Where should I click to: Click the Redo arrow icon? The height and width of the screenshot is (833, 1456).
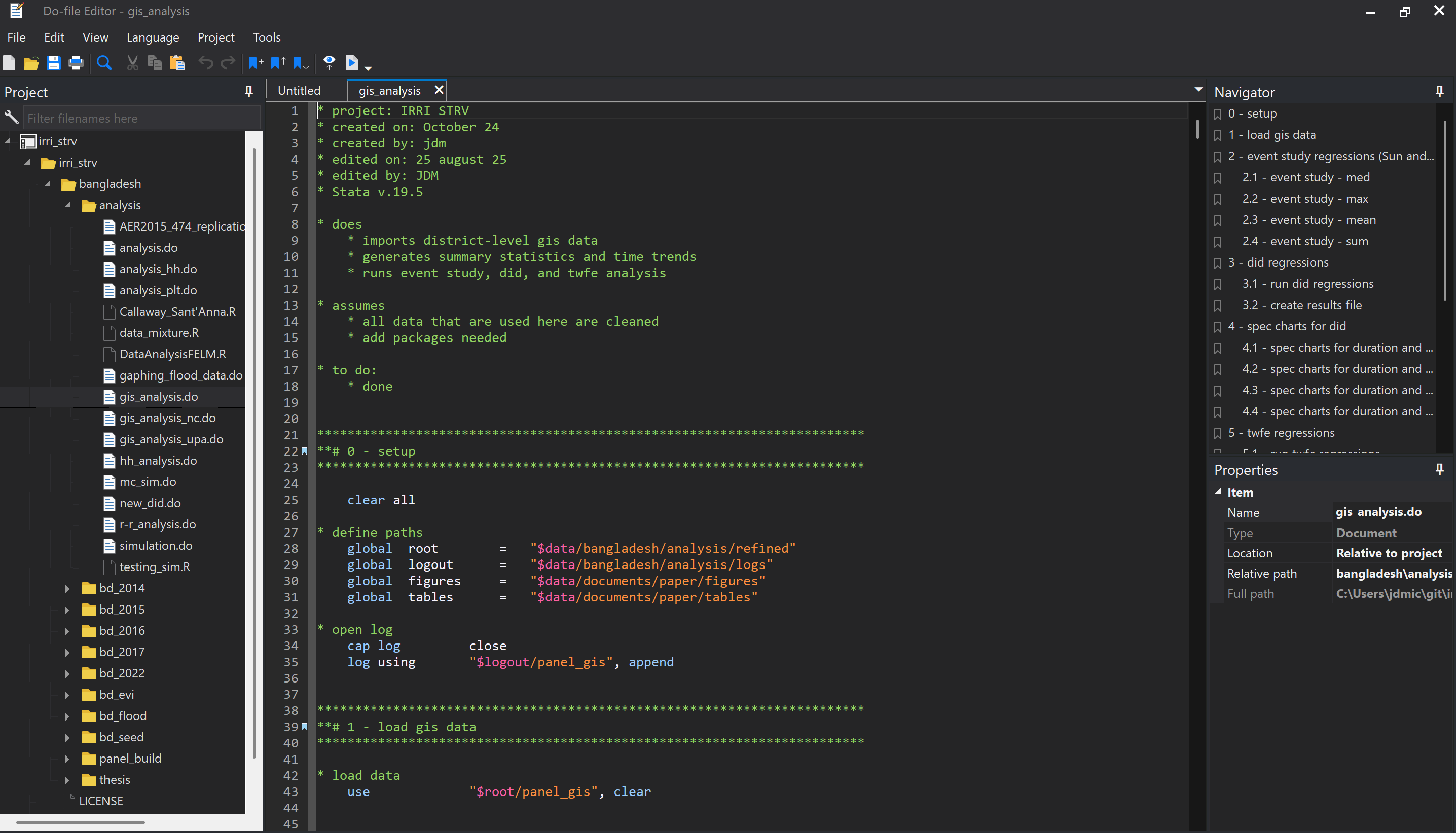click(x=228, y=63)
